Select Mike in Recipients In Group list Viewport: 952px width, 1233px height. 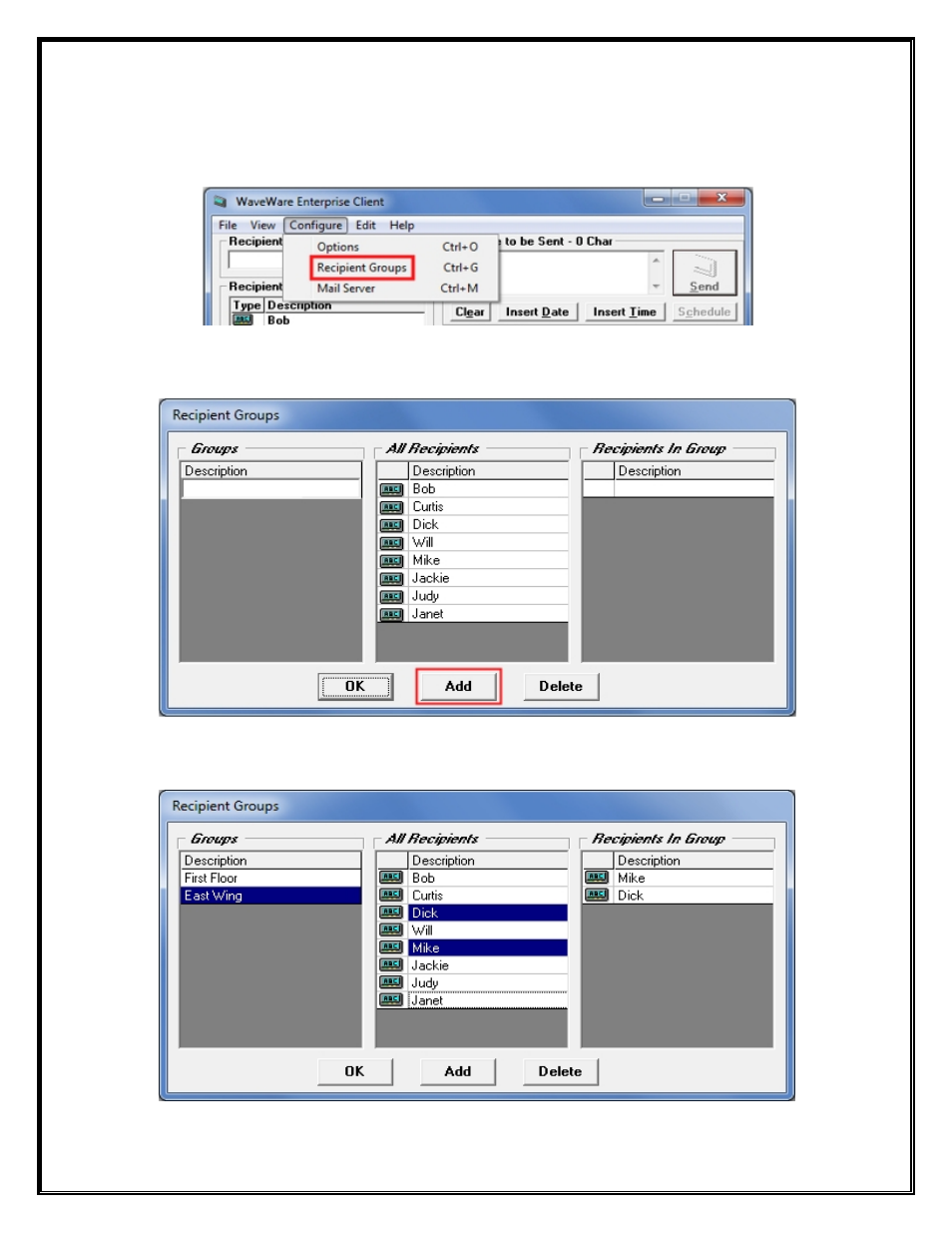tap(694, 879)
